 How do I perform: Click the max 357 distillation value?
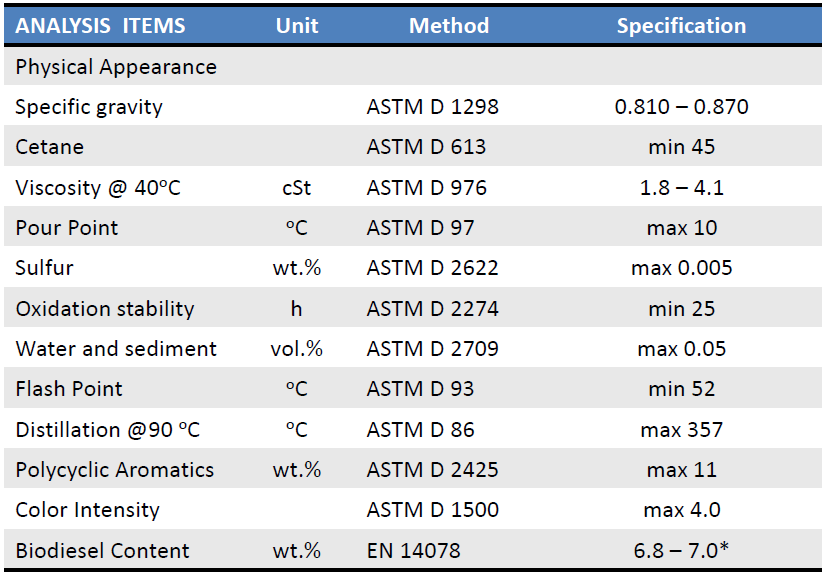coord(682,430)
